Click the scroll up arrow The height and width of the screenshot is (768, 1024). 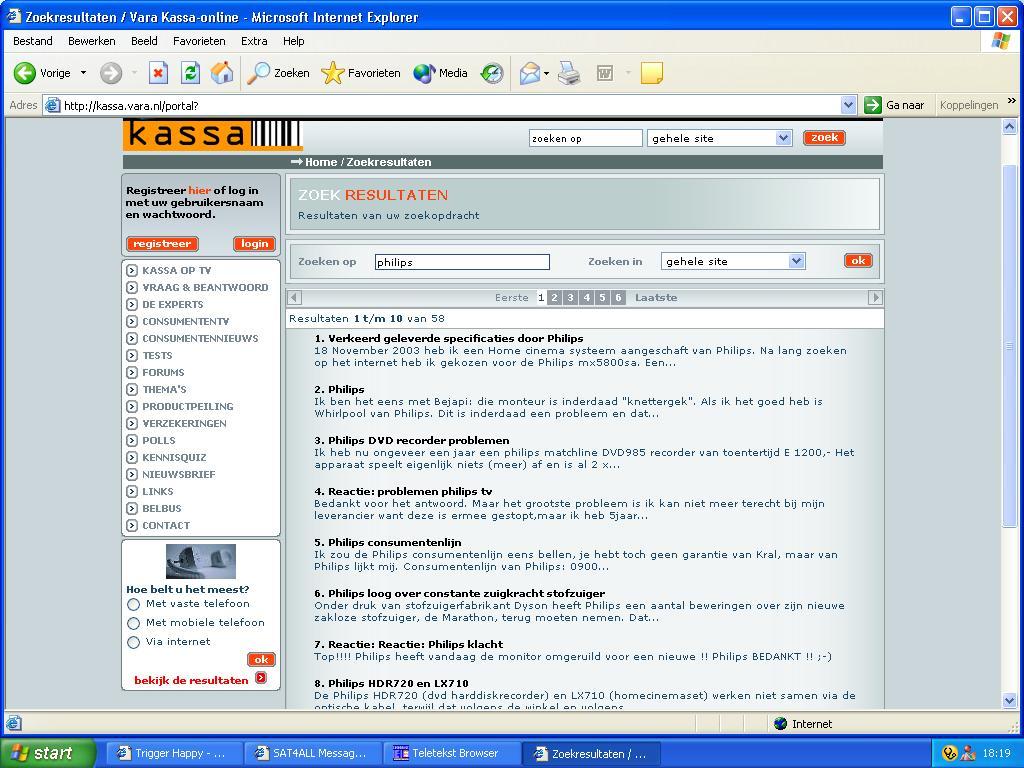click(1009, 127)
